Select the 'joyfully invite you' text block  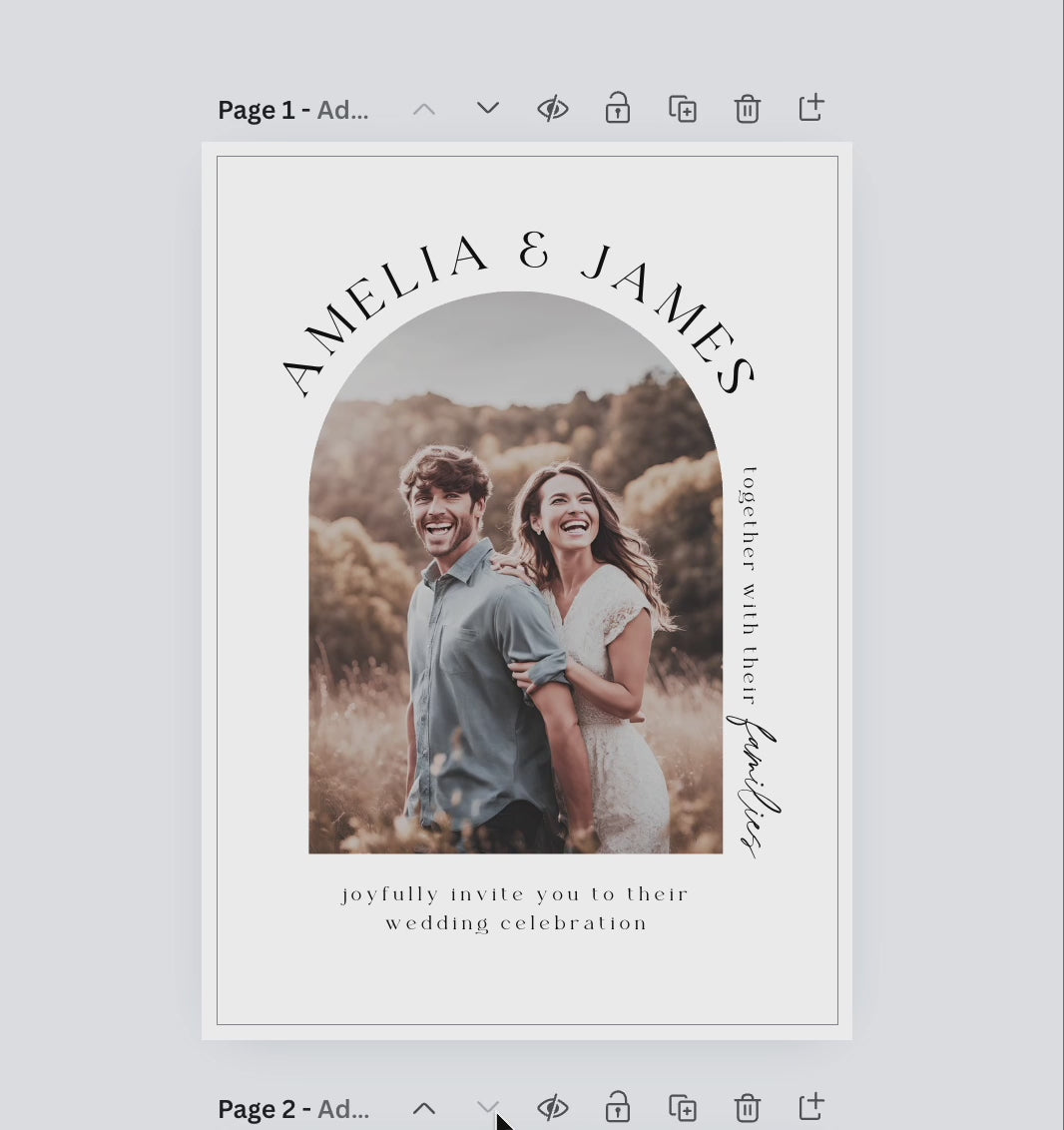click(515, 908)
